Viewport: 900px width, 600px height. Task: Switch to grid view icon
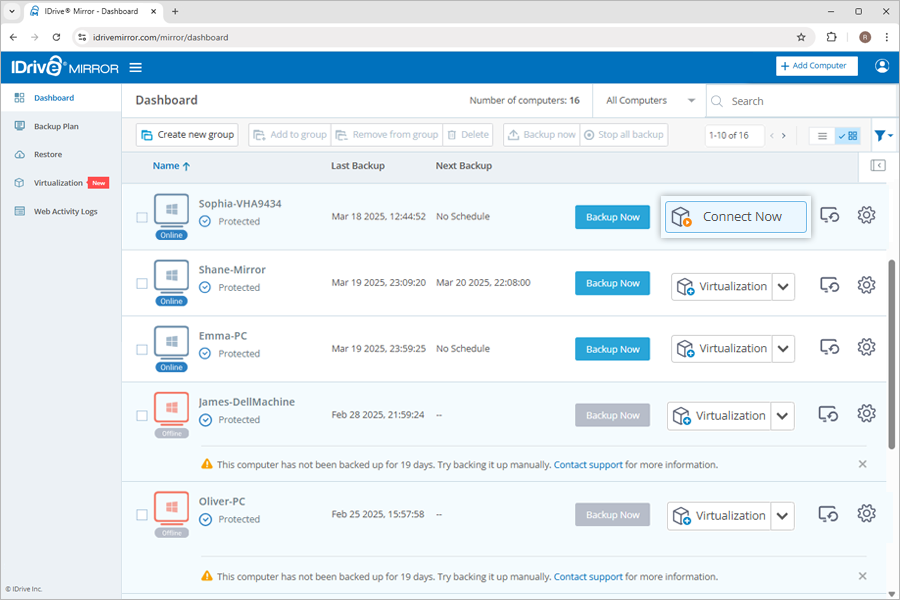[848, 136]
